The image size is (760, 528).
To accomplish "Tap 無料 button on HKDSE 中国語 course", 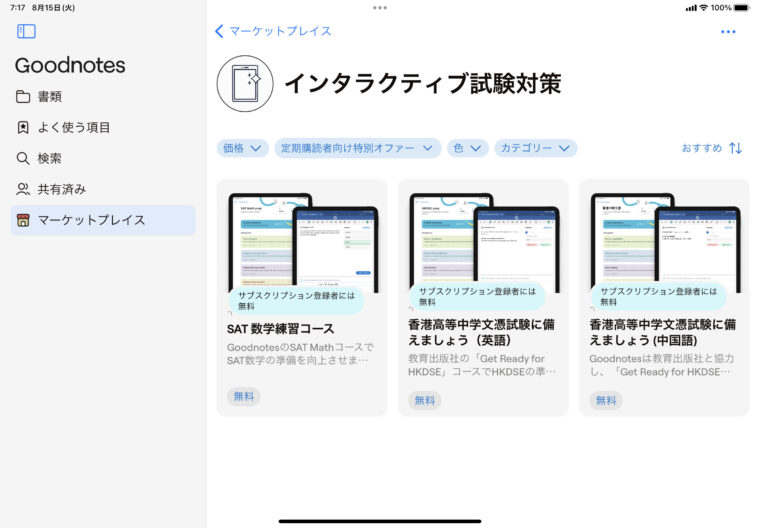I will coord(606,400).
